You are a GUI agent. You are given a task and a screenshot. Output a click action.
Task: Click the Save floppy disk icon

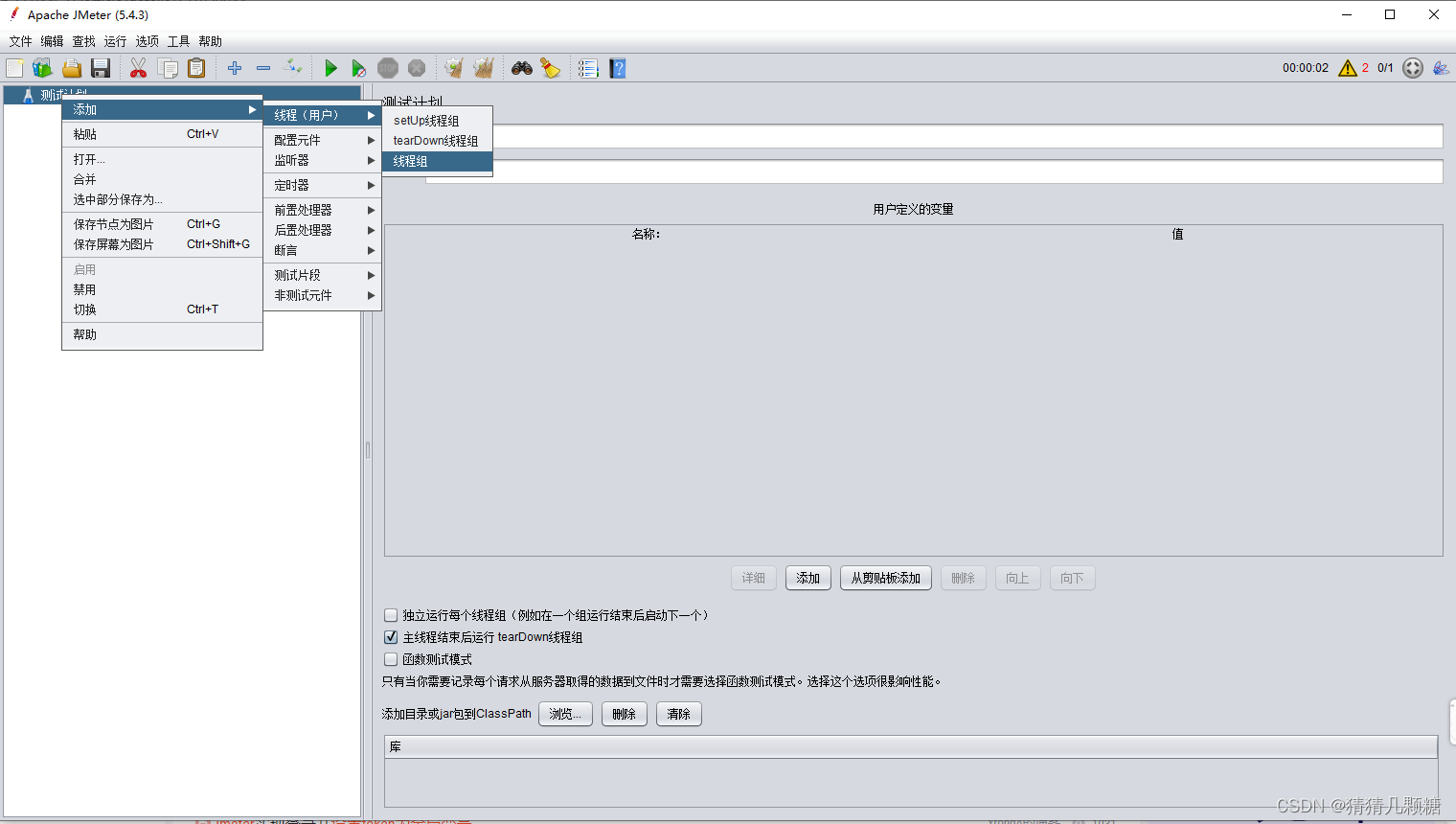point(101,68)
